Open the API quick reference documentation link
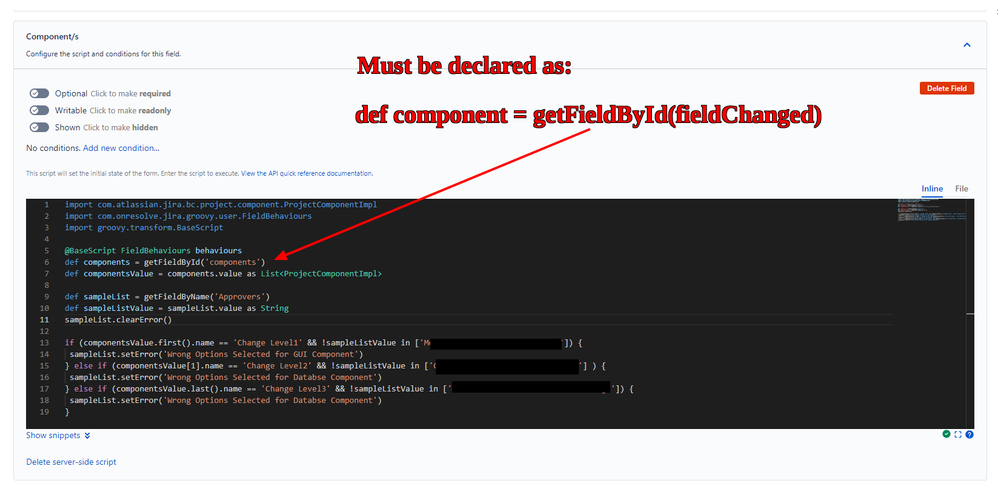The image size is (998, 489). pyautogui.click(x=307, y=173)
